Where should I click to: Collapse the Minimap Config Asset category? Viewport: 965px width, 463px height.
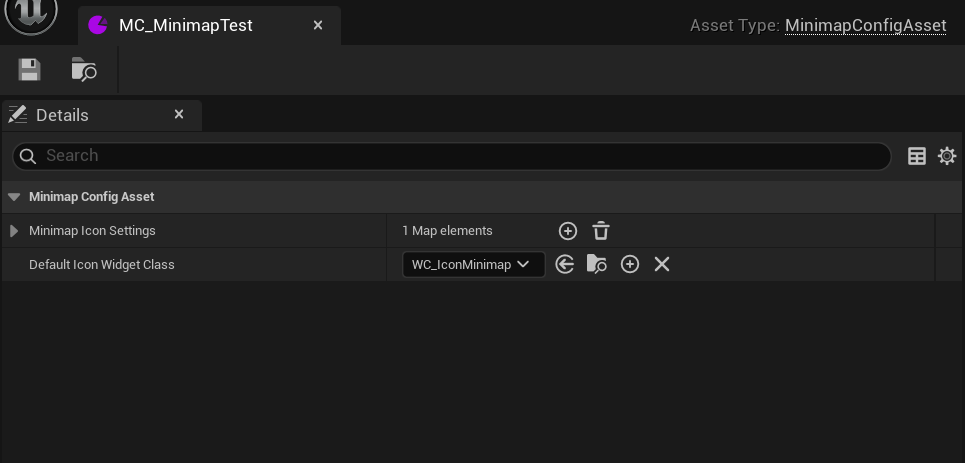pos(14,197)
